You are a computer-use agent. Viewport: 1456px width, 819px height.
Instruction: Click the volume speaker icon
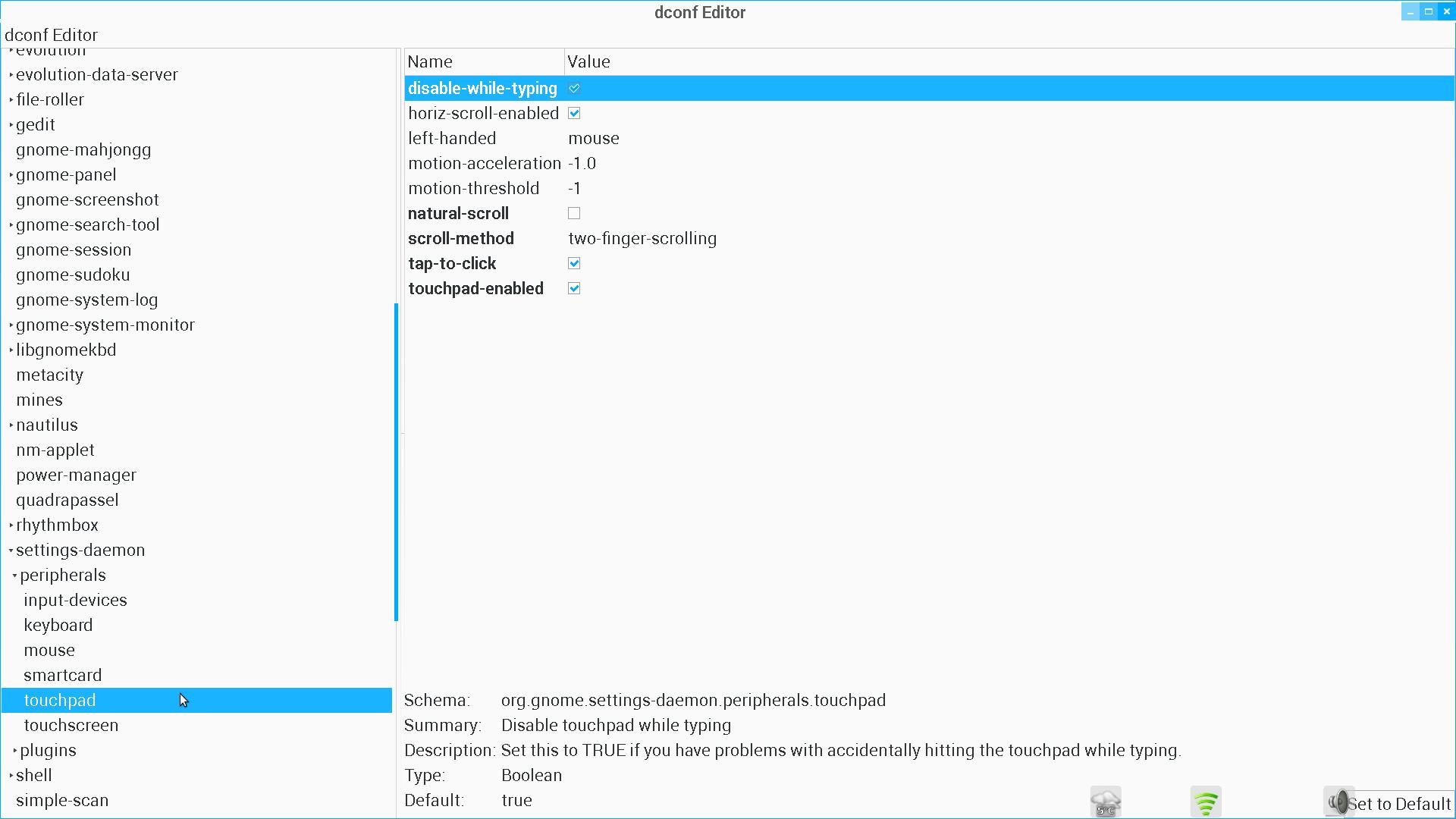[x=1338, y=802]
